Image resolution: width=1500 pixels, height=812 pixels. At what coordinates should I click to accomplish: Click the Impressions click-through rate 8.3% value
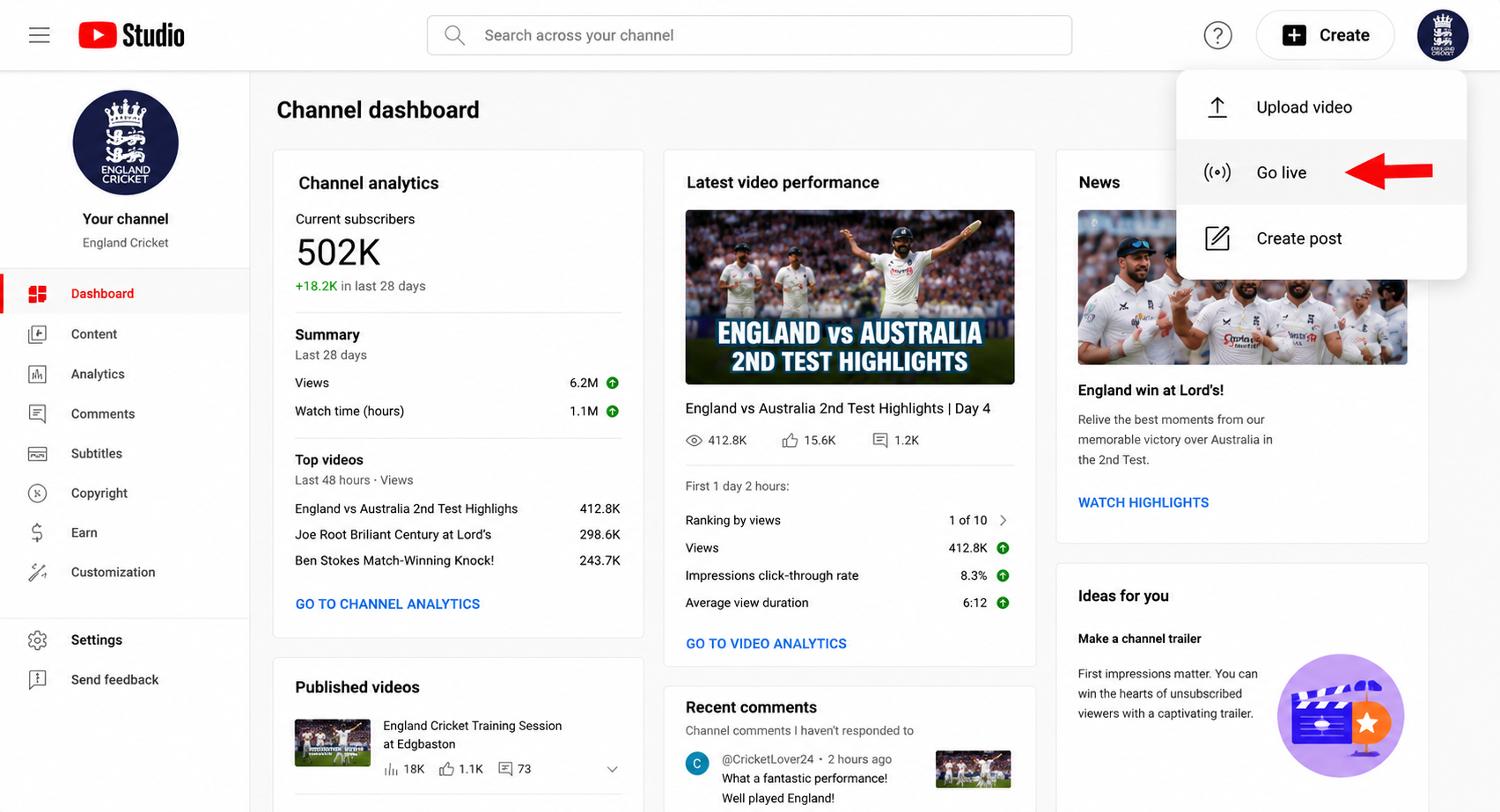click(x=974, y=575)
